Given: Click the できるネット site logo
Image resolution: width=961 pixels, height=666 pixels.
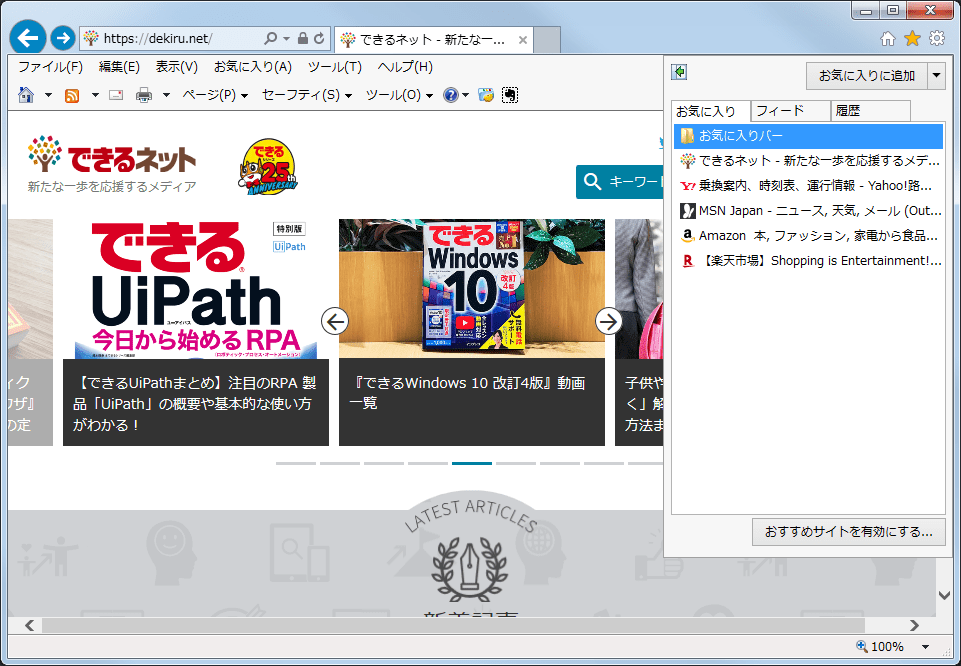Looking at the screenshot, I should point(112,163).
